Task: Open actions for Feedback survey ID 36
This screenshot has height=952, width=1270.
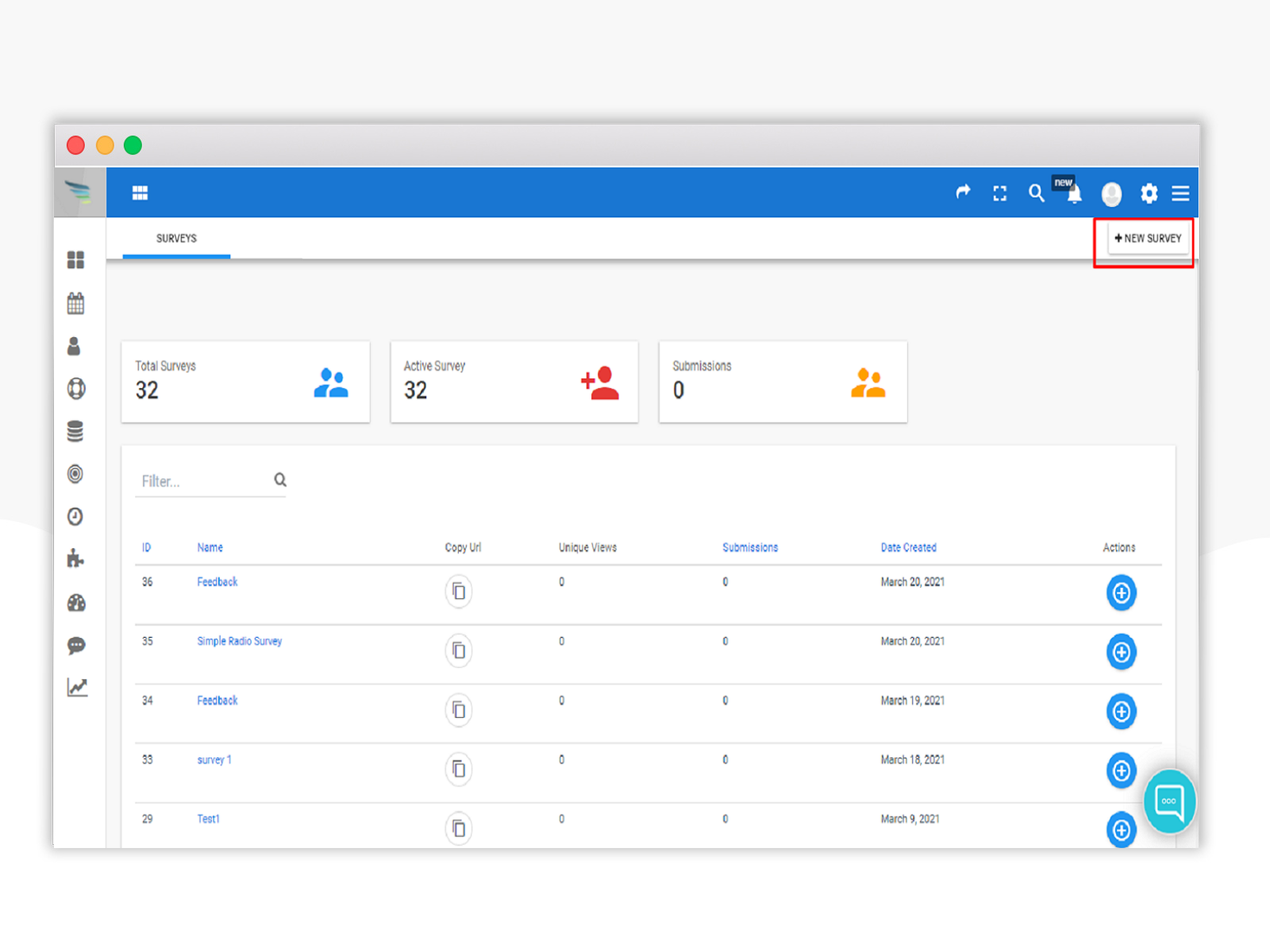Action: pyautogui.click(x=1122, y=593)
